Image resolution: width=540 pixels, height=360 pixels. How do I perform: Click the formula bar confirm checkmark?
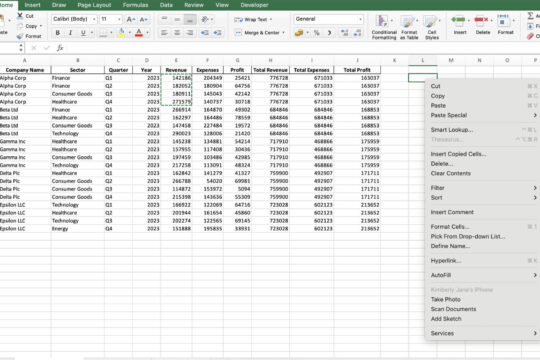pos(46,48)
